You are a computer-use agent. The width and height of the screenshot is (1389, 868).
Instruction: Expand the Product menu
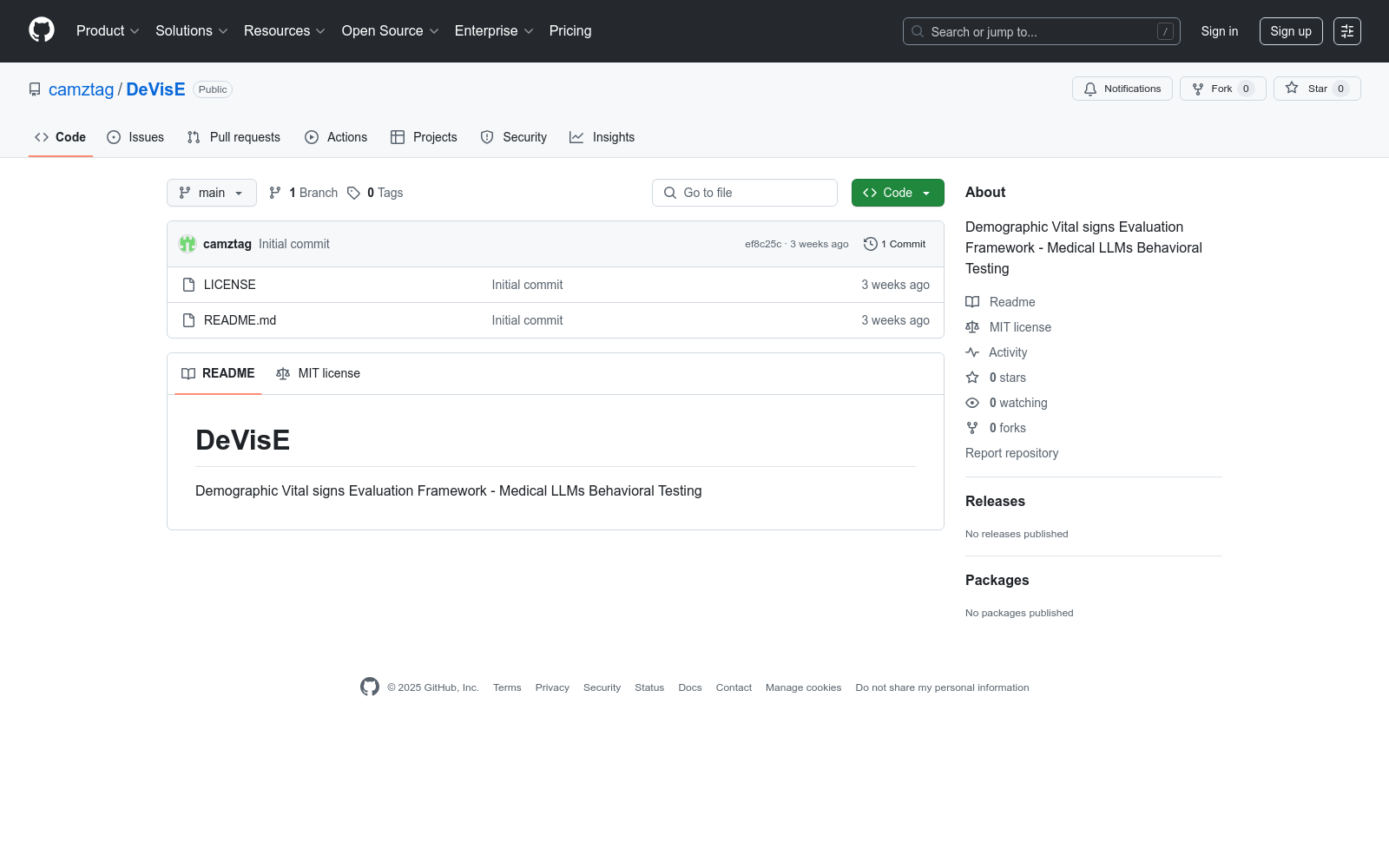[x=108, y=31]
